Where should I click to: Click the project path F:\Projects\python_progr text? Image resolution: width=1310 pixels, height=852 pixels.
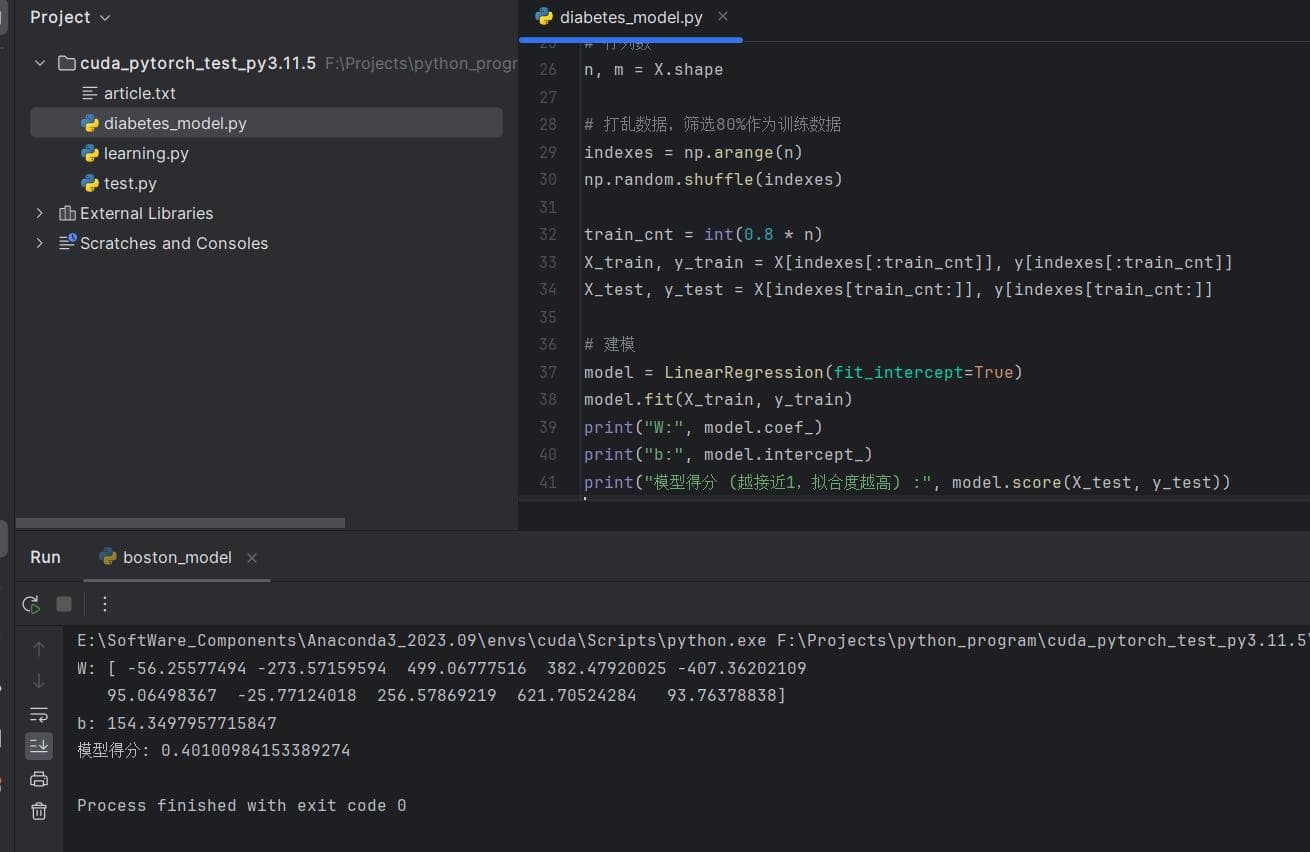coord(421,63)
